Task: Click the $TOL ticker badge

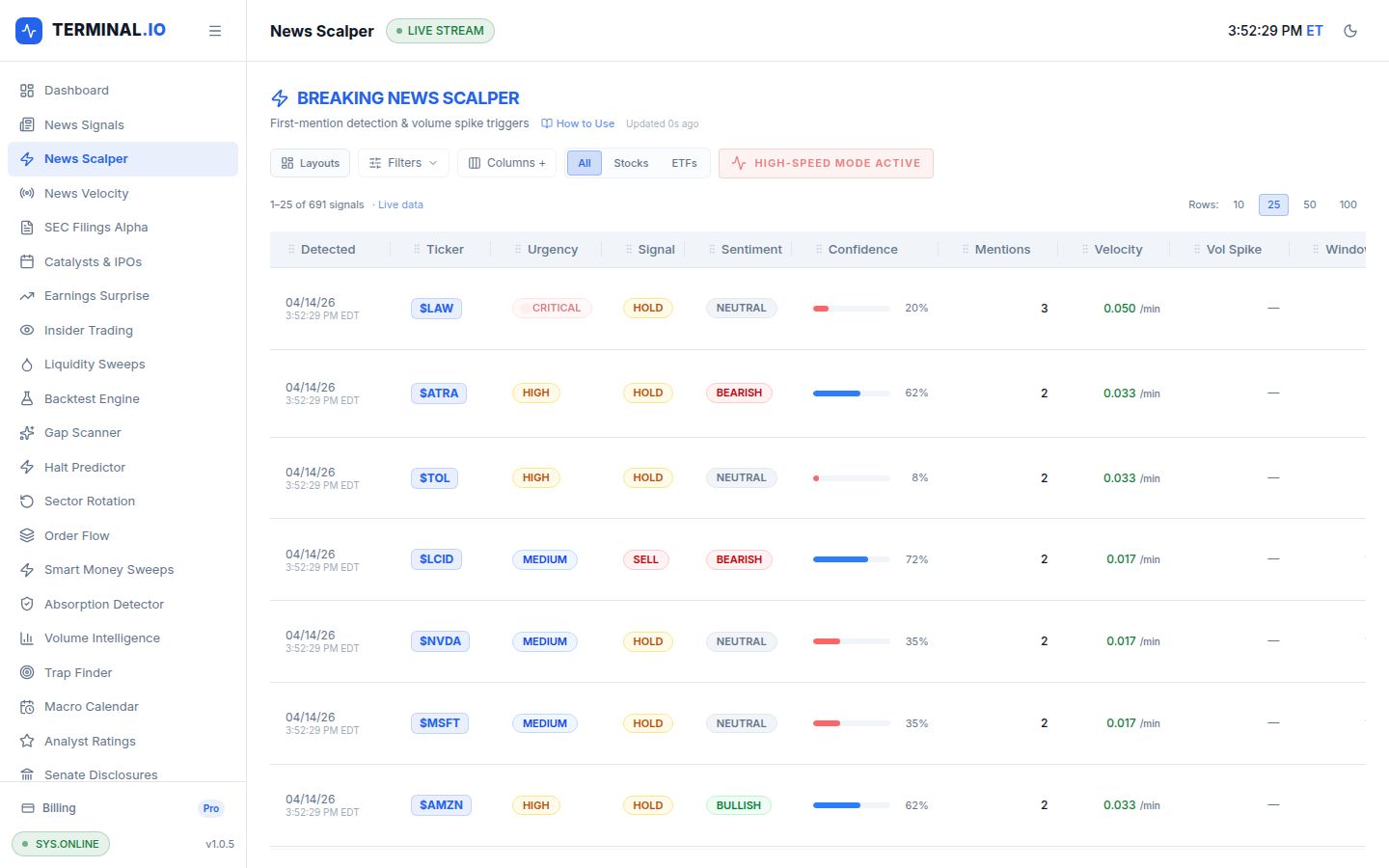Action: pos(435,478)
